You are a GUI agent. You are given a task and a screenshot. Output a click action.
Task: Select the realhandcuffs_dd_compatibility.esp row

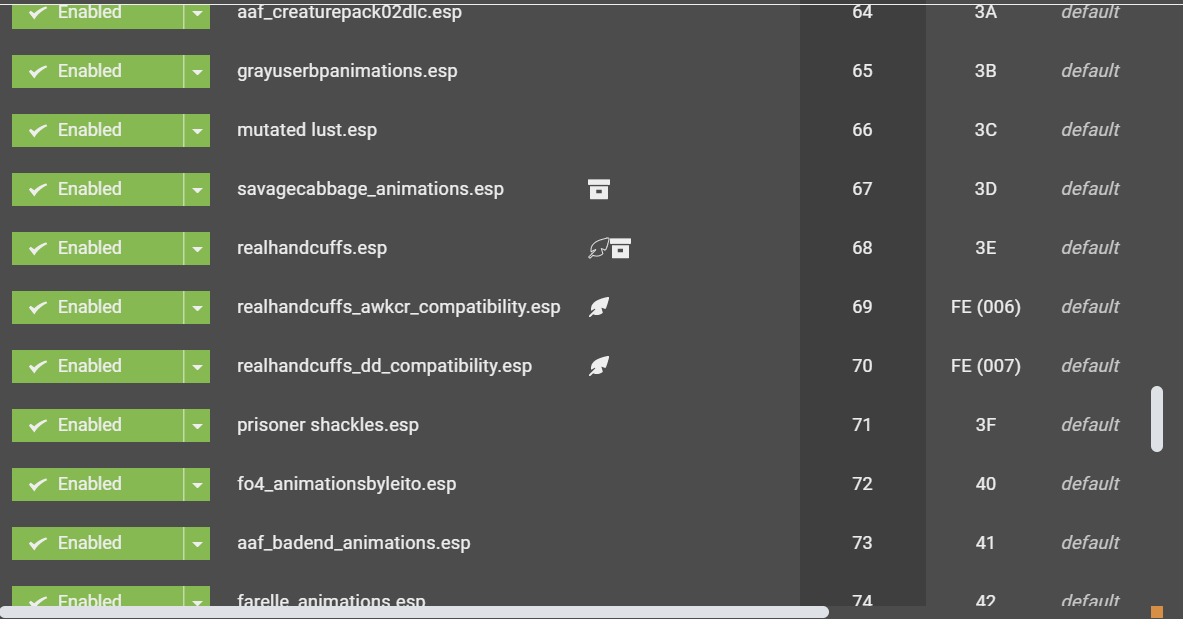[x=592, y=365]
